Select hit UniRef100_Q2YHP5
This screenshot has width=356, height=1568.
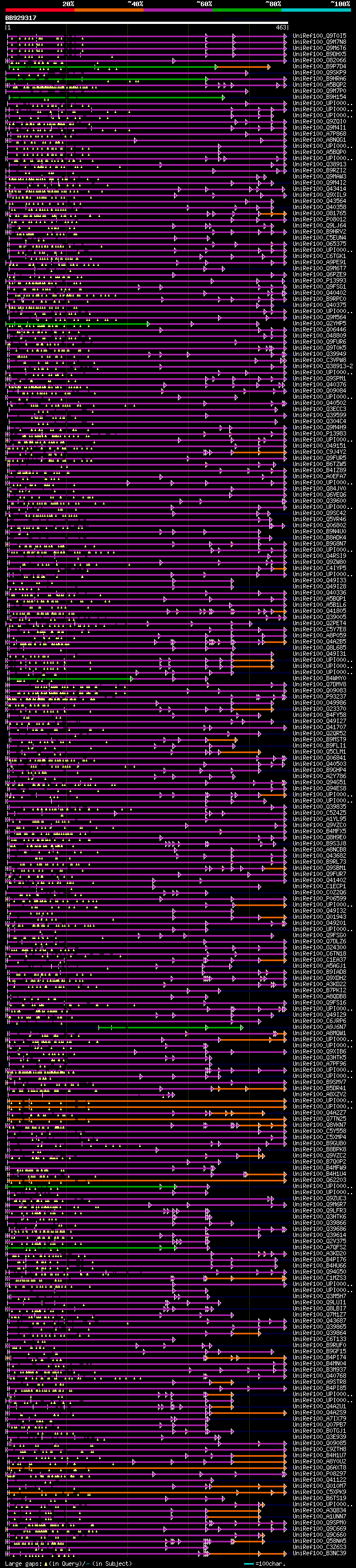tap(319, 323)
